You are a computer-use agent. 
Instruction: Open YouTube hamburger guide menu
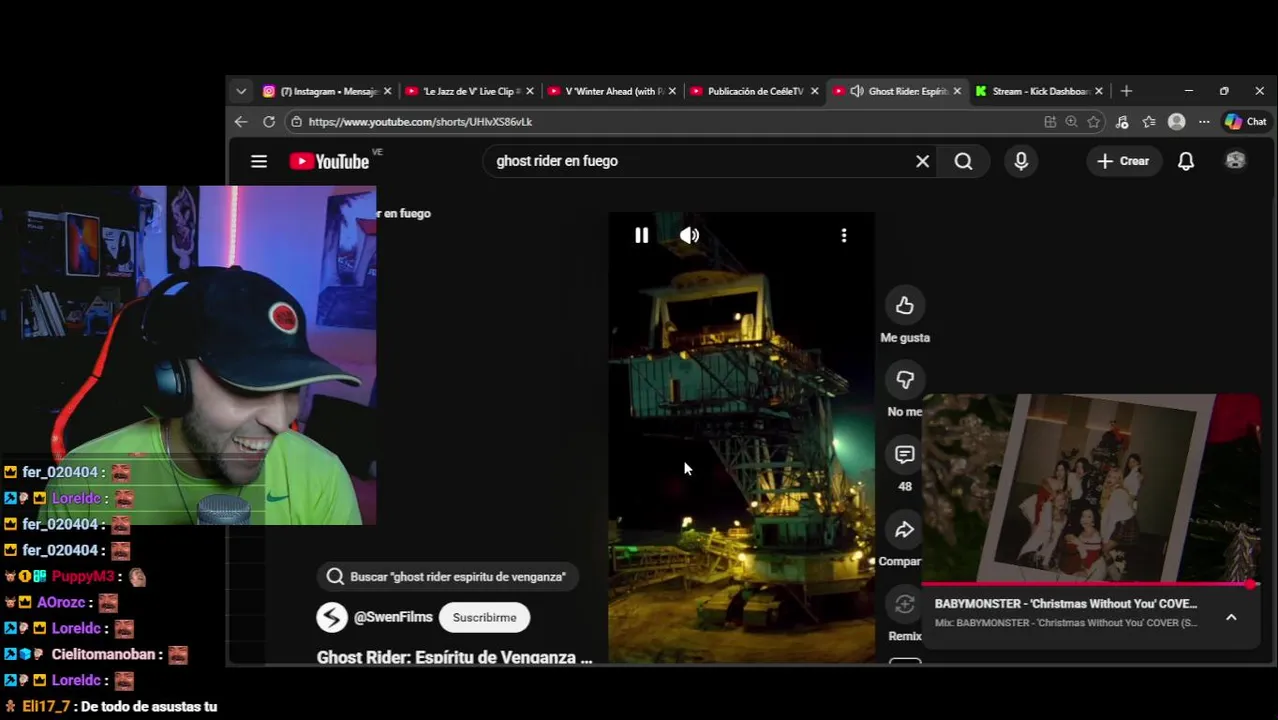click(x=259, y=161)
